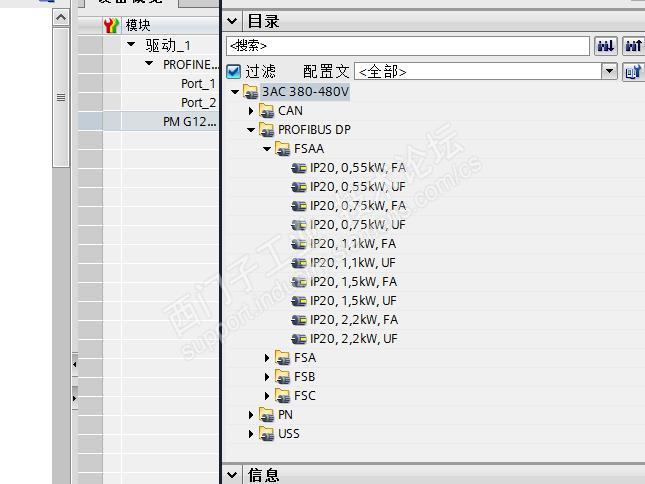Click the <搜索> catalog search field
The width and height of the screenshot is (645, 484).
click(408, 46)
